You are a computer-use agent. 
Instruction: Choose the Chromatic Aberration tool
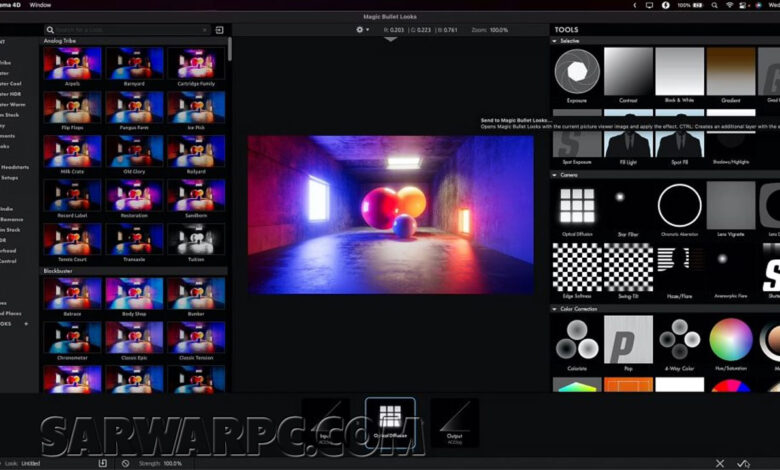680,205
